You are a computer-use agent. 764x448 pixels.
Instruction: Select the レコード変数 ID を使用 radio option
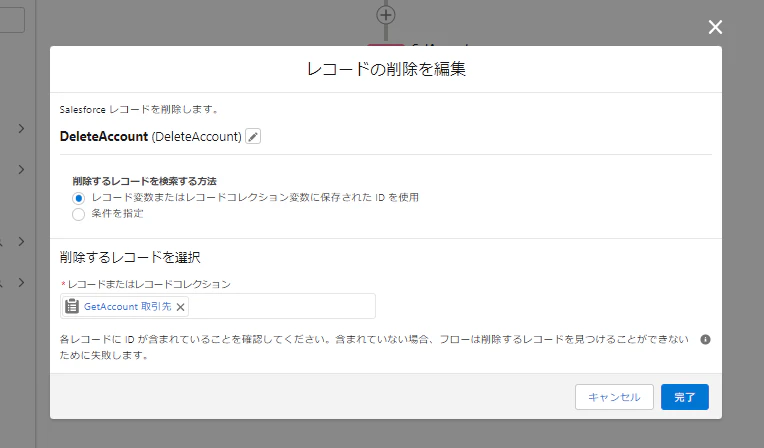pos(78,198)
